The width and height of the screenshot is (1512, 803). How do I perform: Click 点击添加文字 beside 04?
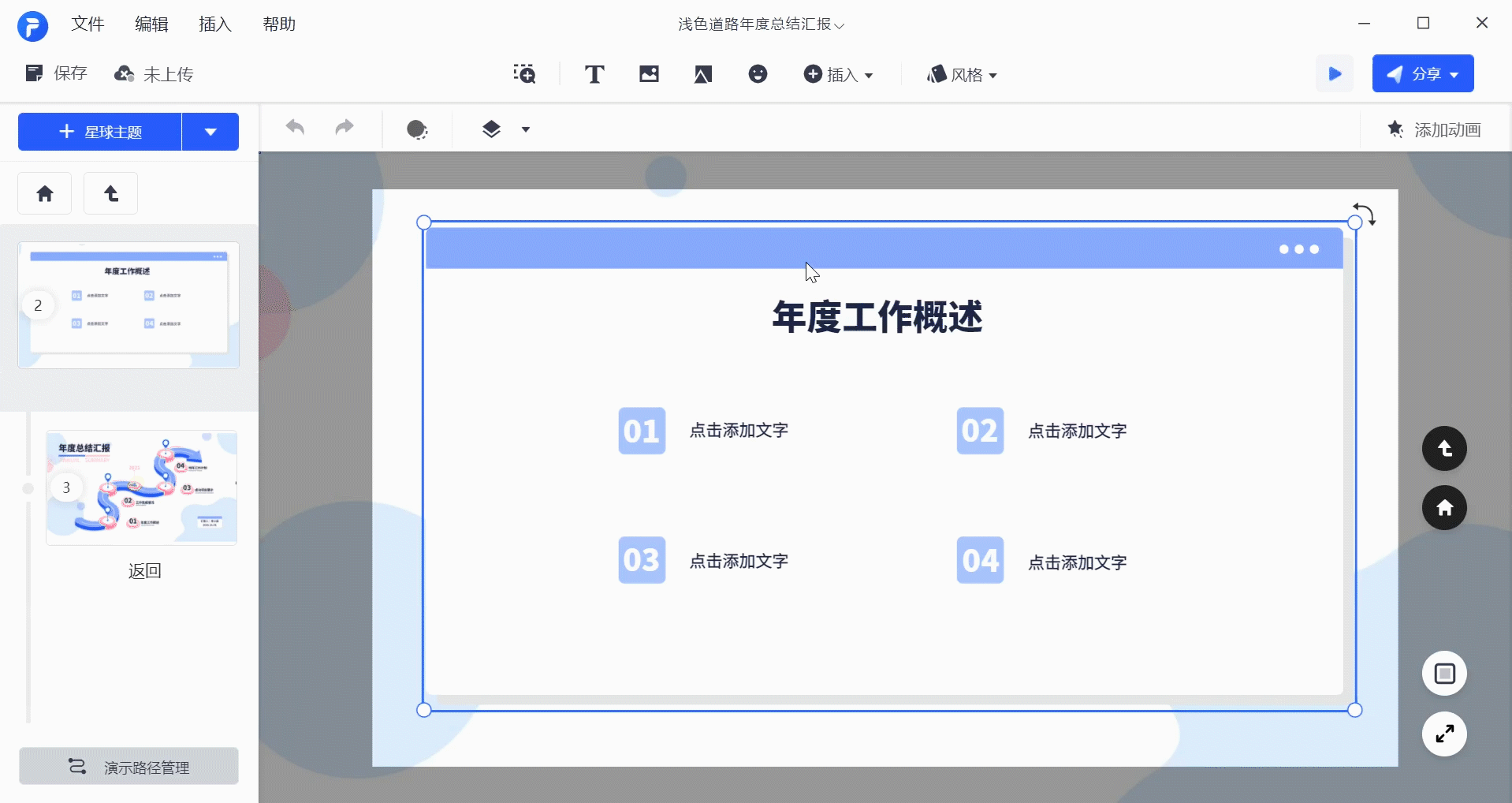click(1077, 563)
